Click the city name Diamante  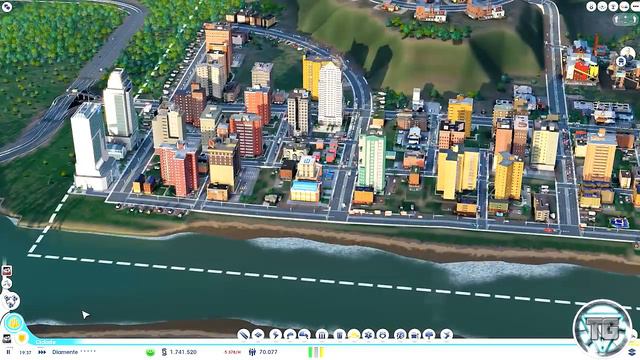65,352
